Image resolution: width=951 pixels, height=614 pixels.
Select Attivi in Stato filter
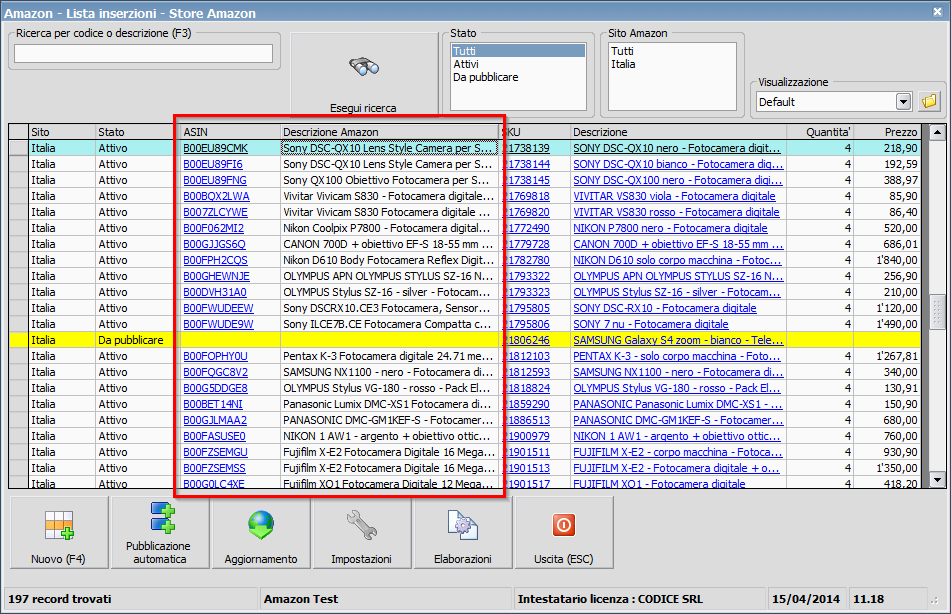(x=466, y=64)
